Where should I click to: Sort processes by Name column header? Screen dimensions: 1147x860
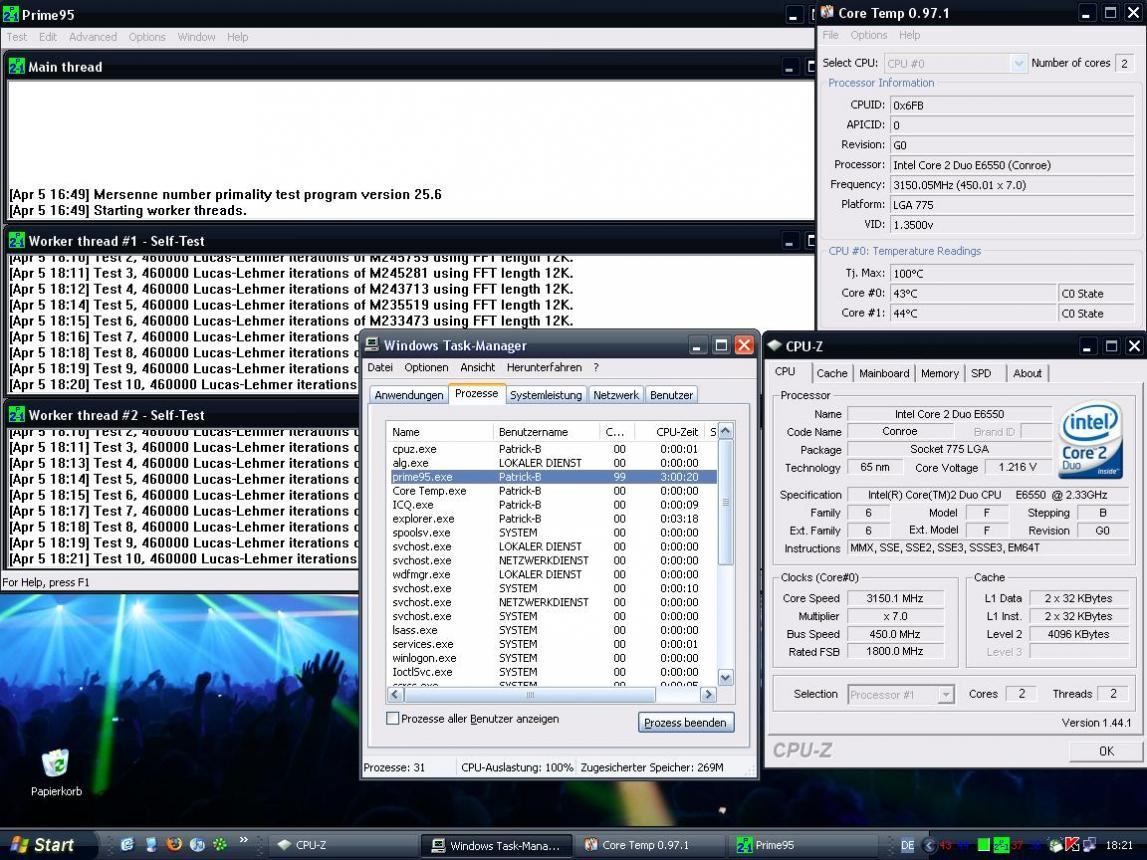coord(440,431)
